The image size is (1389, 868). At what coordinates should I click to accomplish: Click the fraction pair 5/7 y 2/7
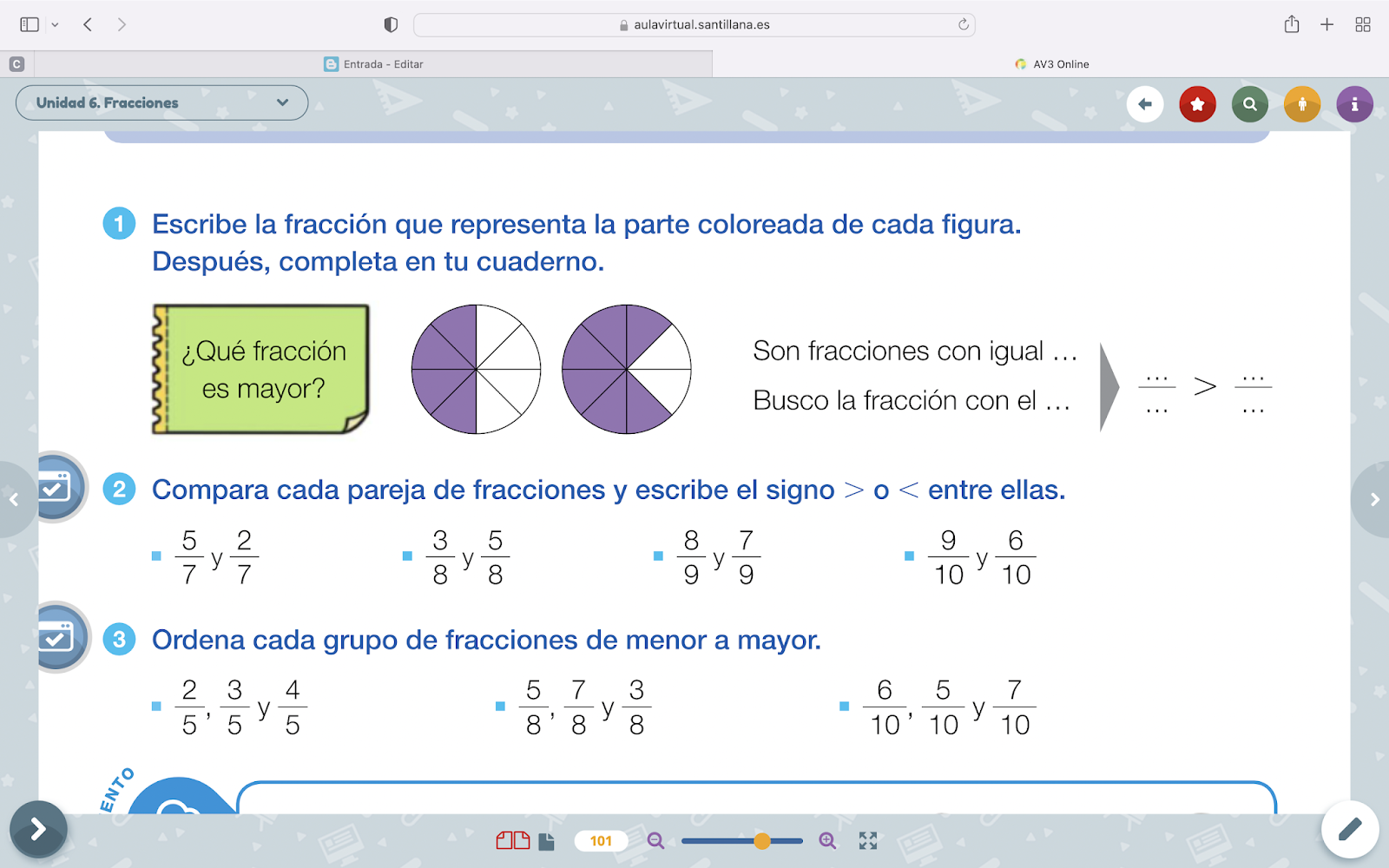(216, 557)
